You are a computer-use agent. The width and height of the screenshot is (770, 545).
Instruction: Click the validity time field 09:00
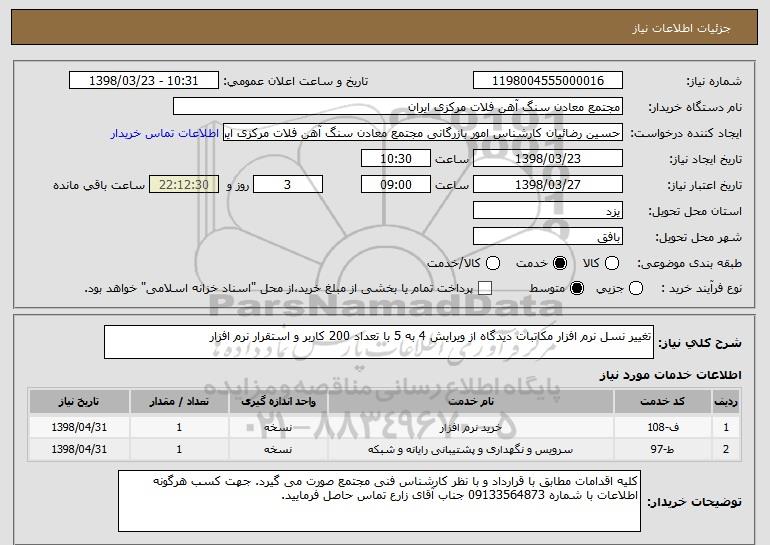pyautogui.click(x=396, y=185)
